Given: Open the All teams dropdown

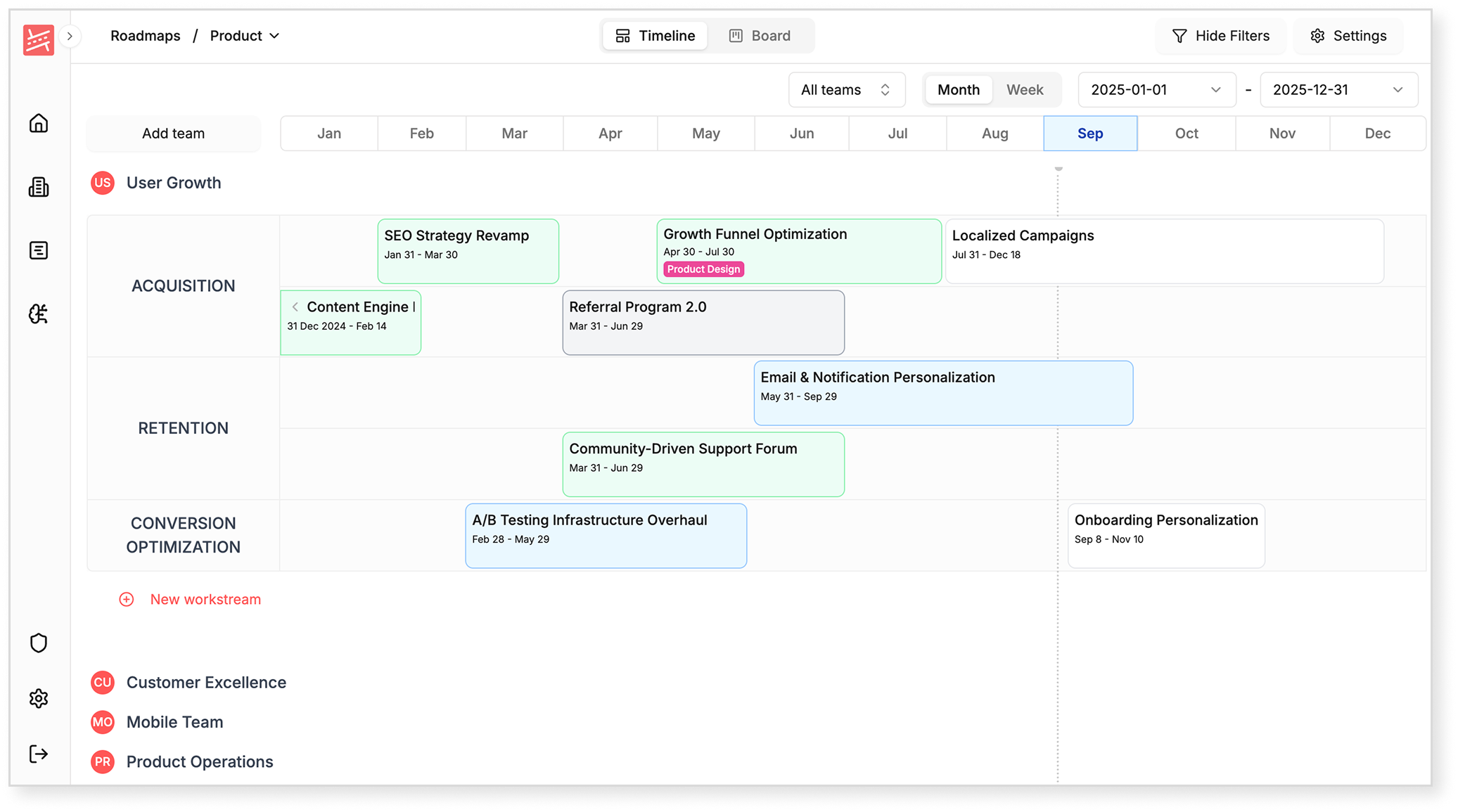Looking at the screenshot, I should click(846, 89).
